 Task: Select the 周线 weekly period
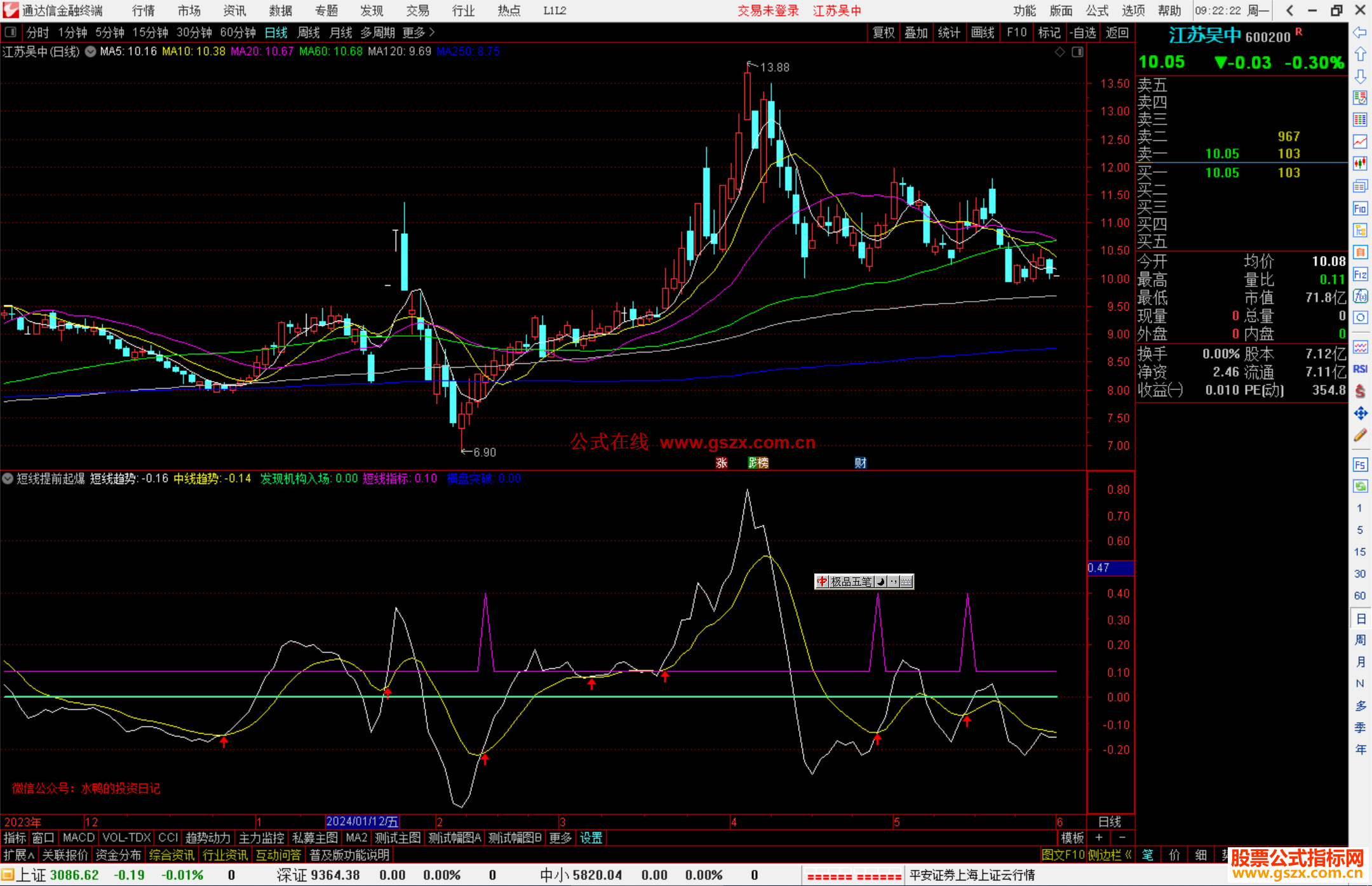tap(309, 32)
